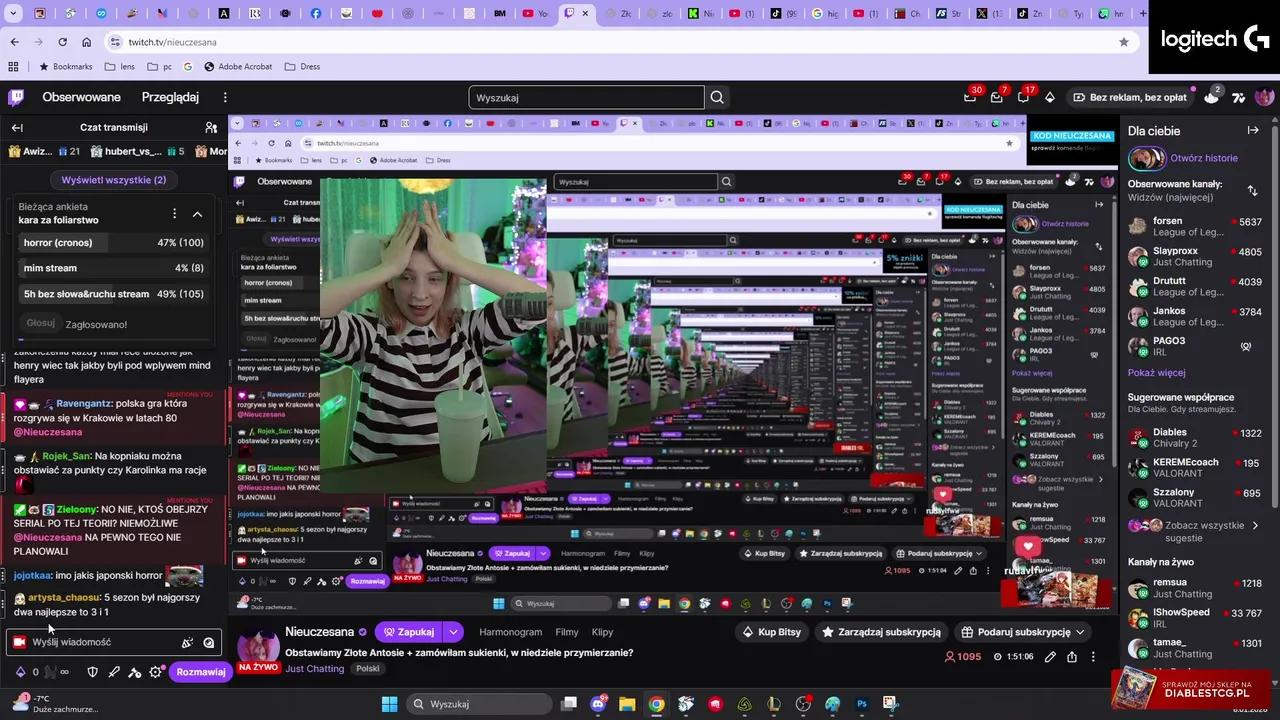Open Discord from the taskbar
This screenshot has width=1280, height=720.
click(x=598, y=704)
